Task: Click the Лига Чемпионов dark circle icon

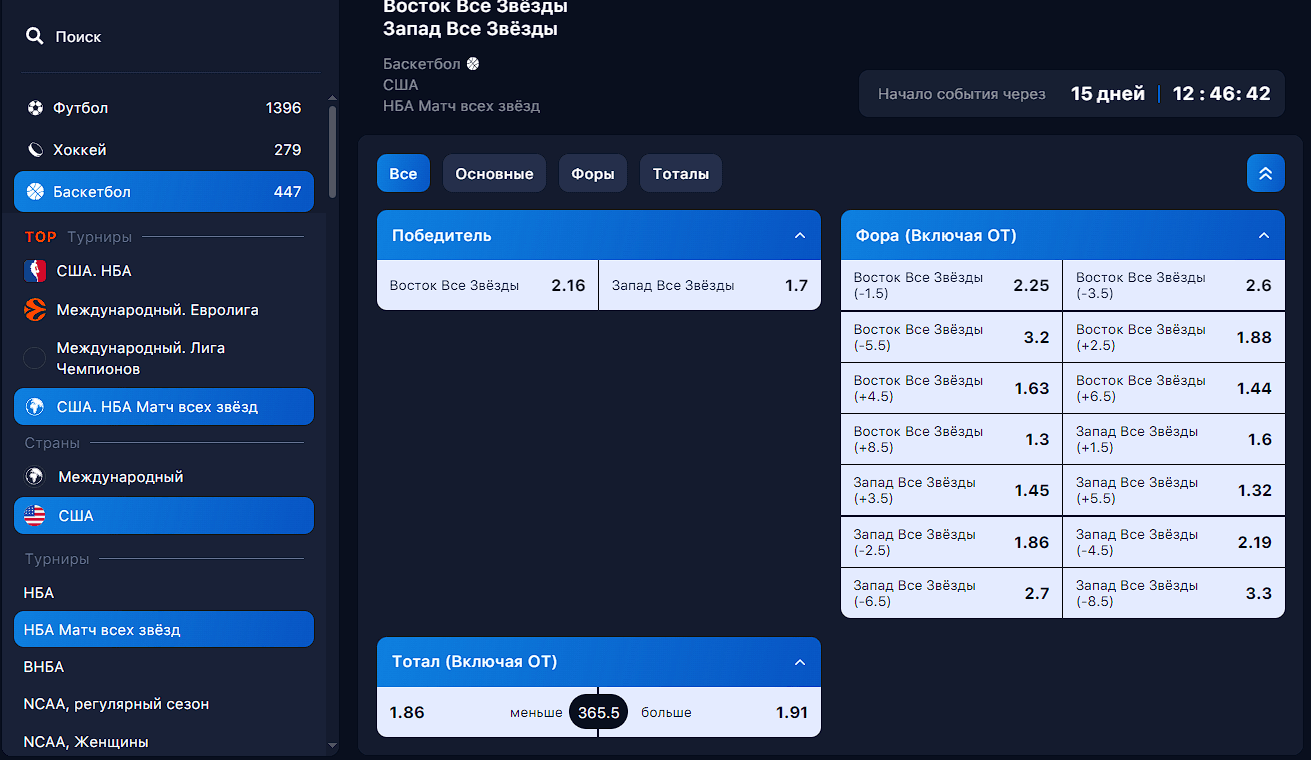Action: pos(35,358)
